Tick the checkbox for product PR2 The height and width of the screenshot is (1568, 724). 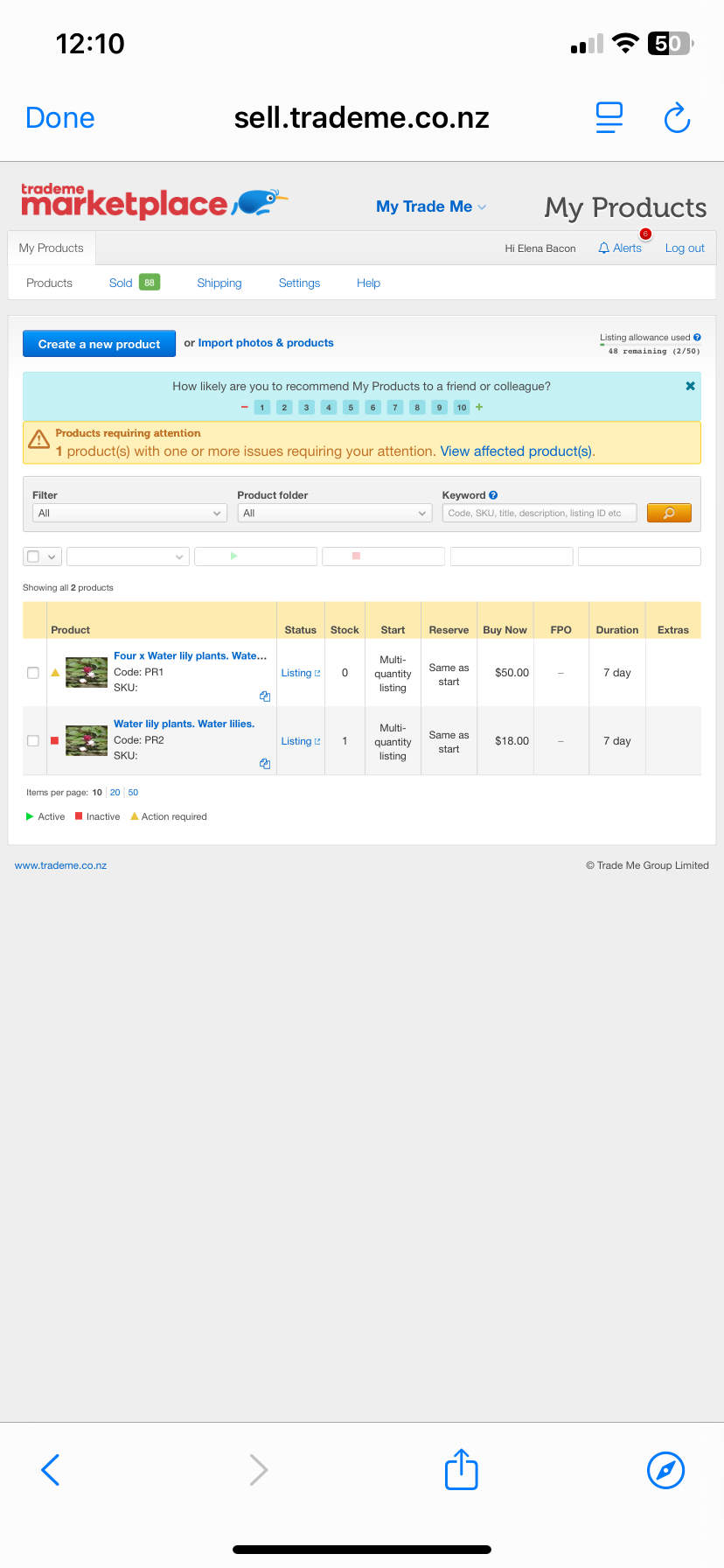point(33,741)
